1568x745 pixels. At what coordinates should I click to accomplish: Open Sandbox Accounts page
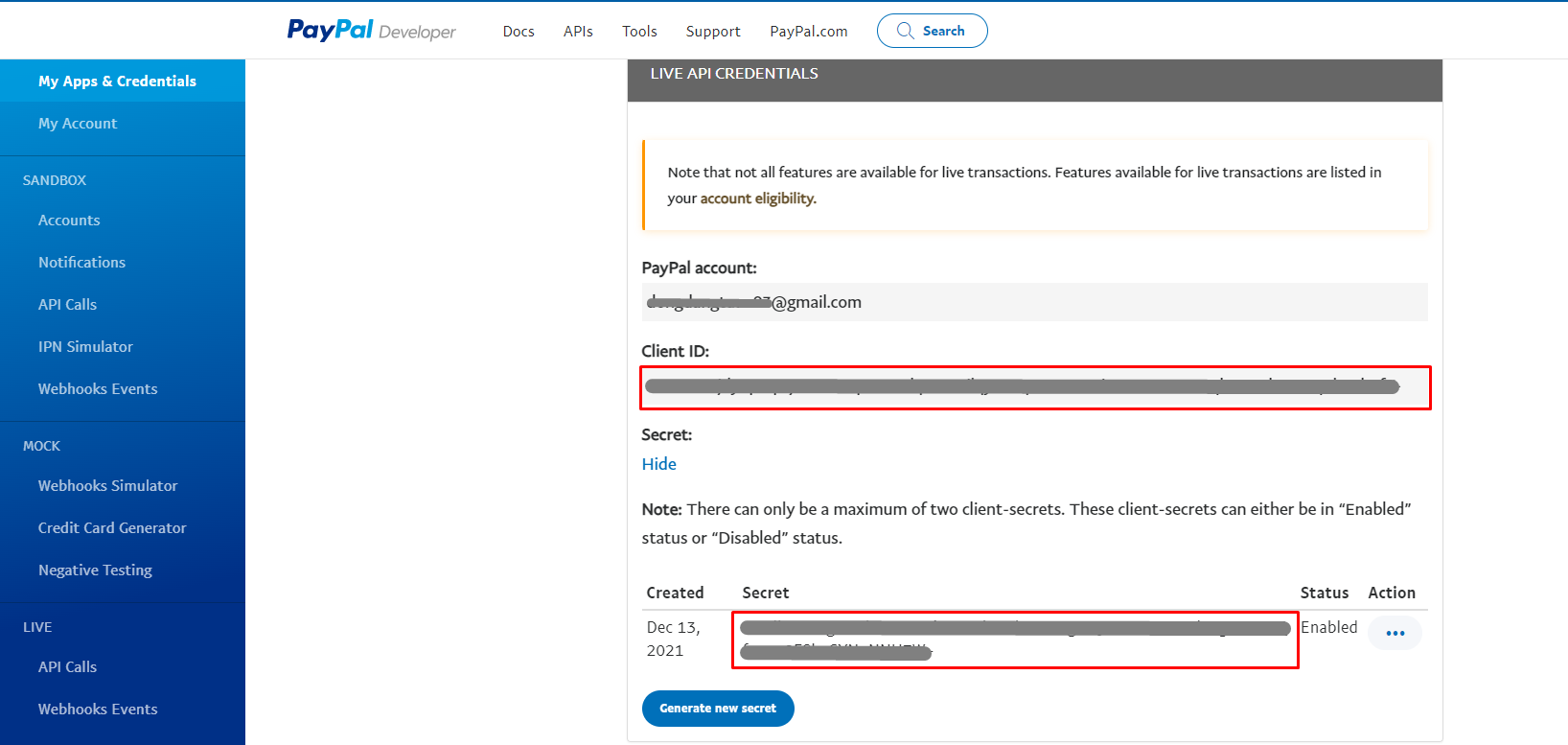[x=69, y=220]
